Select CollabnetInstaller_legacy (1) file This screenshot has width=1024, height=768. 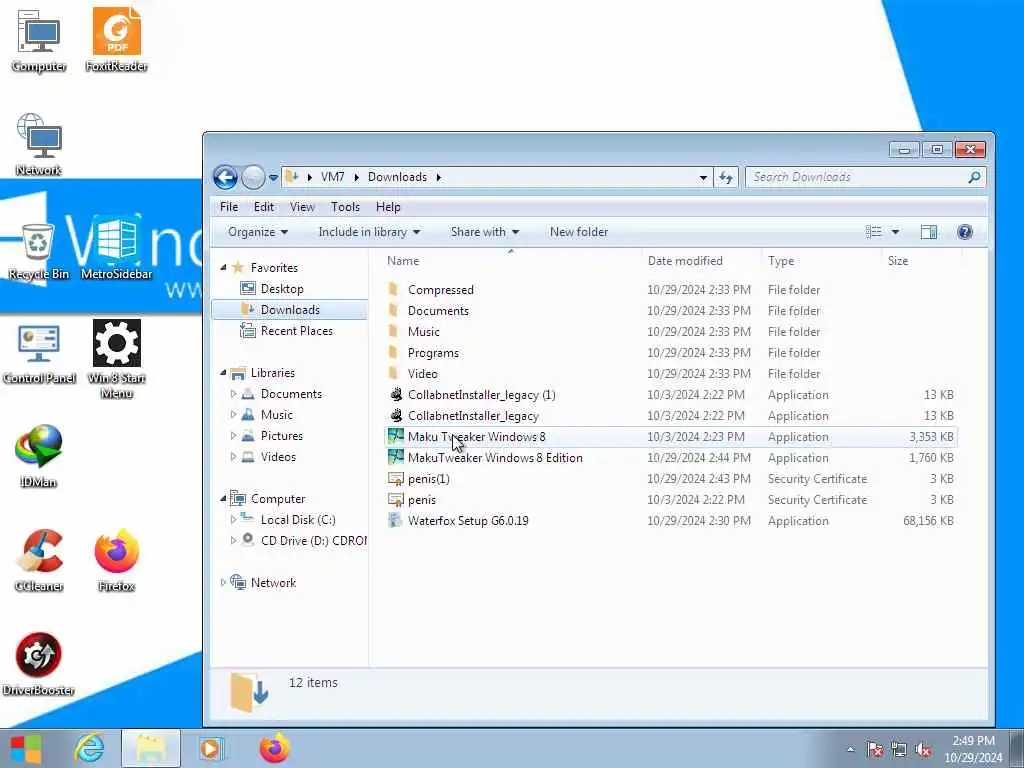(x=671, y=394)
